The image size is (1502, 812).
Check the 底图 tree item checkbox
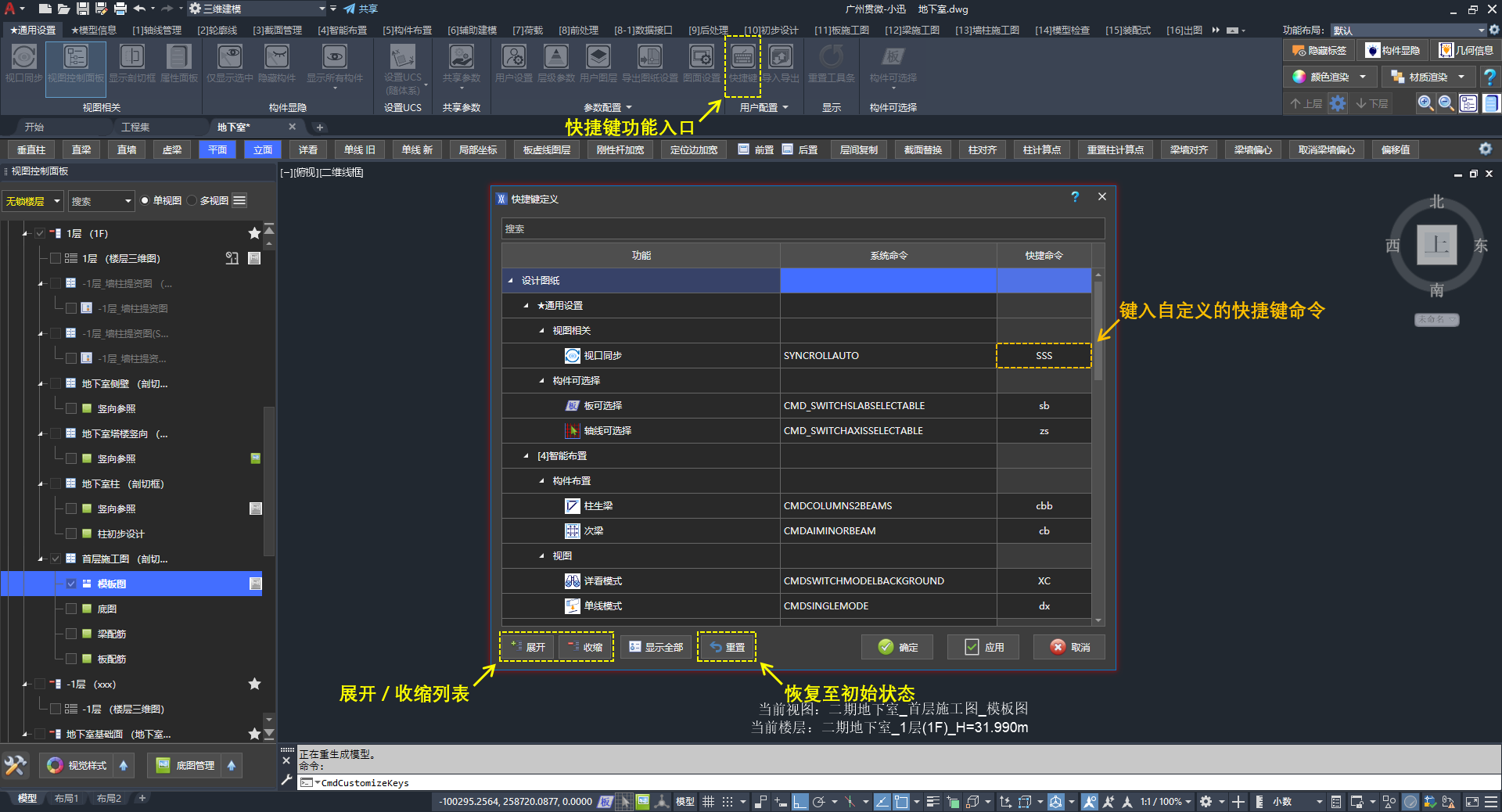coord(71,609)
